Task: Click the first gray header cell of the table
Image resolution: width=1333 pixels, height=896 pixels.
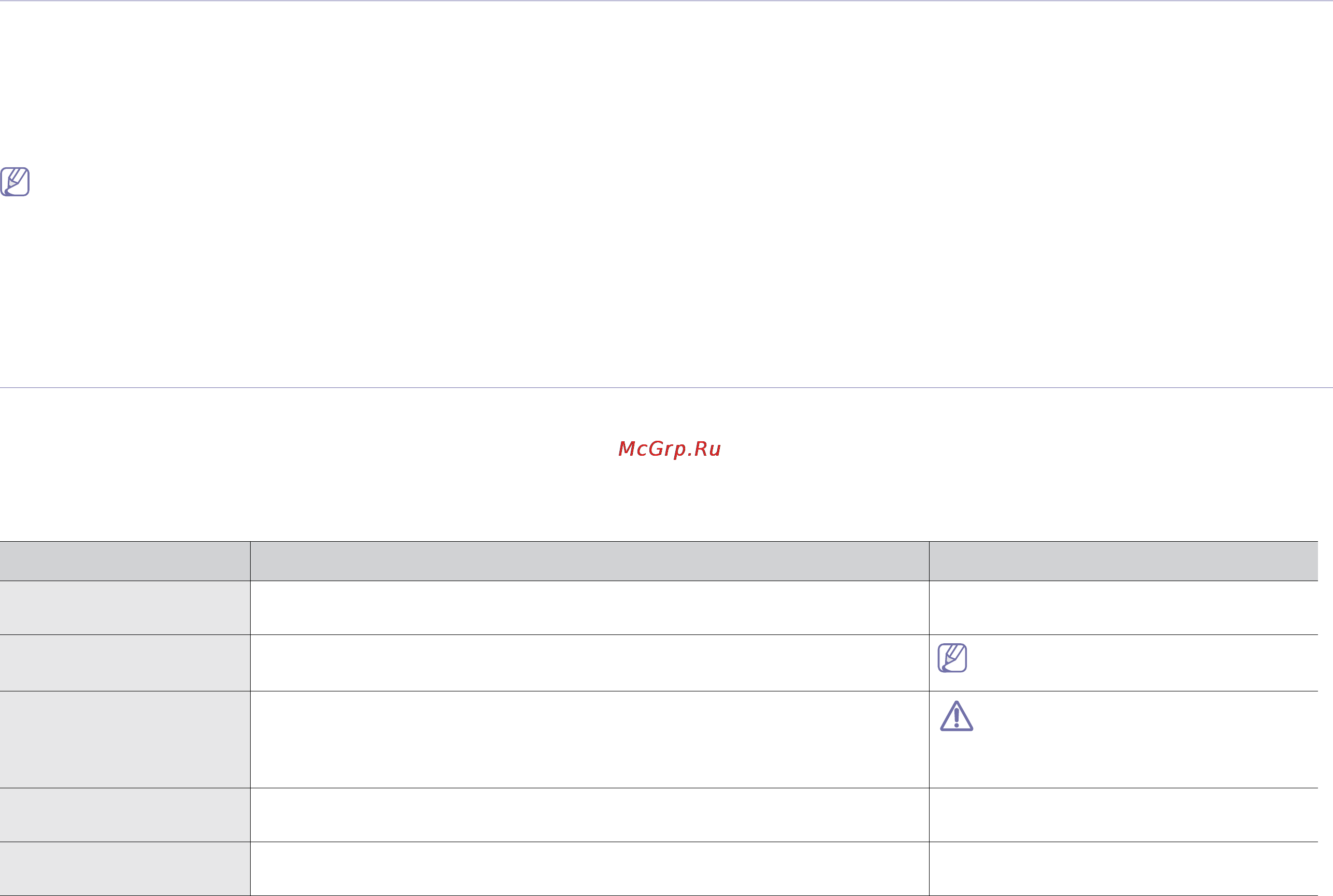Action: click(x=125, y=561)
